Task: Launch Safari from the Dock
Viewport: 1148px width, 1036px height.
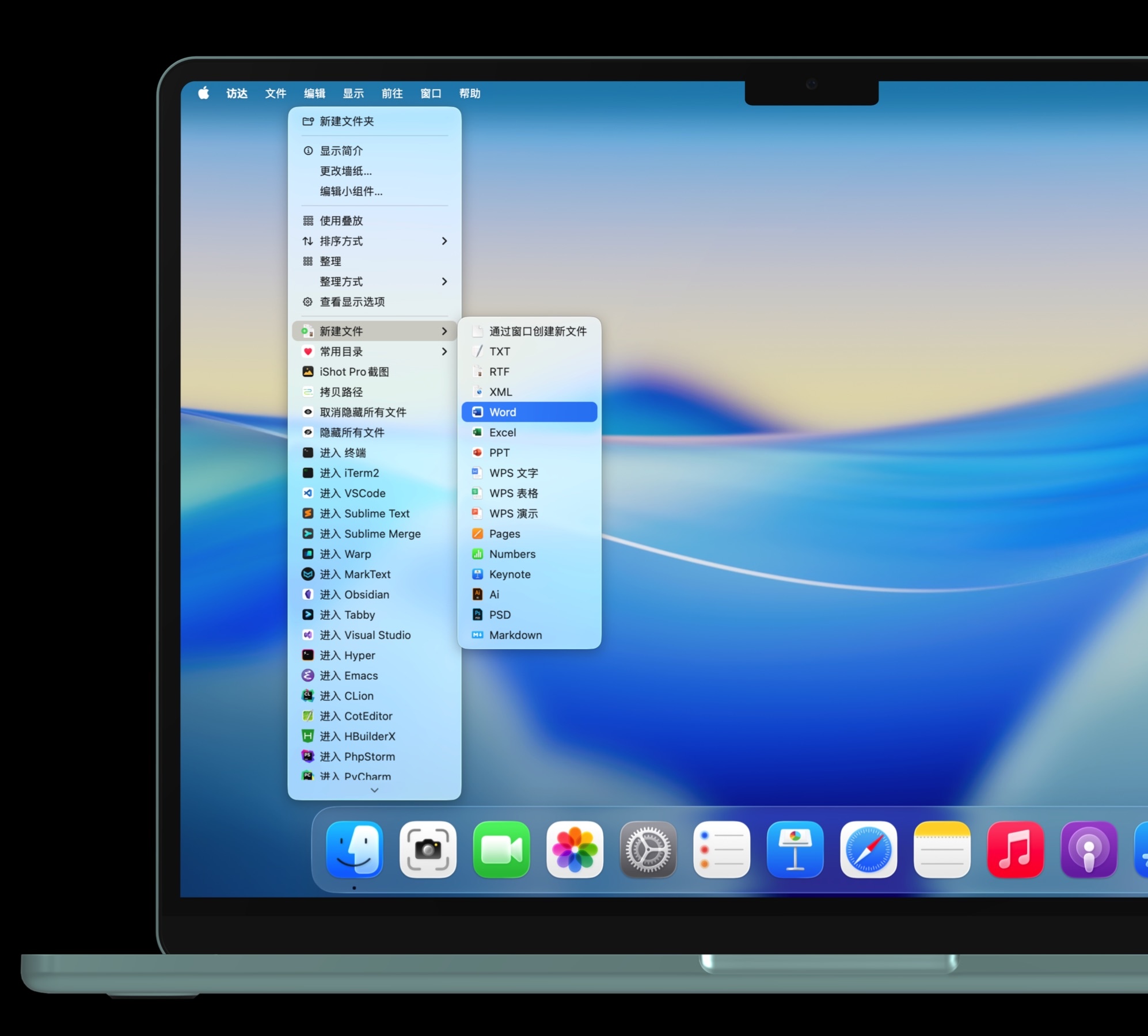Action: point(868,849)
